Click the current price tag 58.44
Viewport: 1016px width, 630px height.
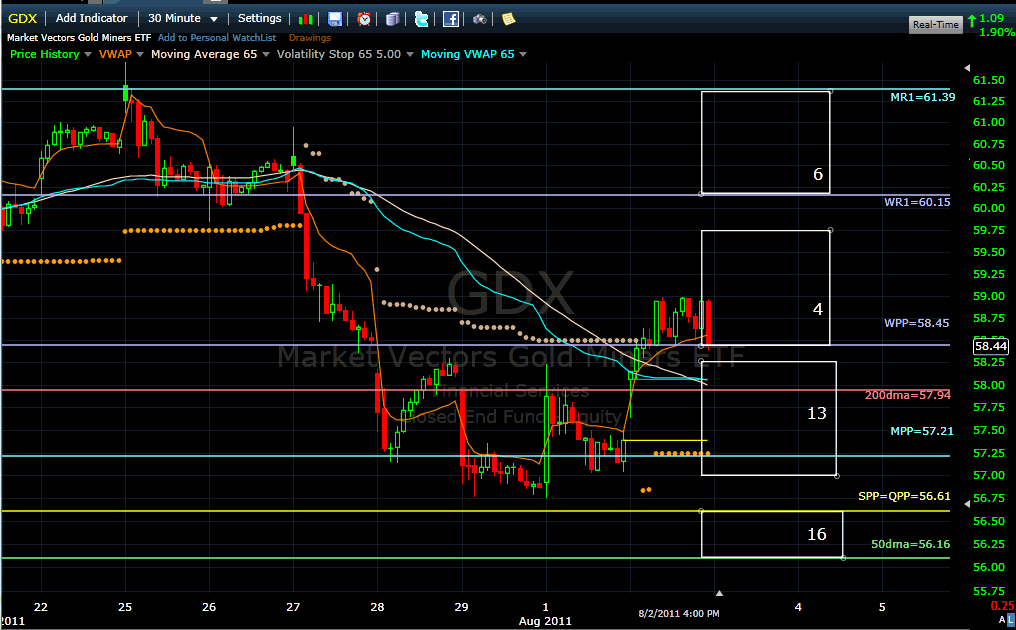tap(991, 346)
